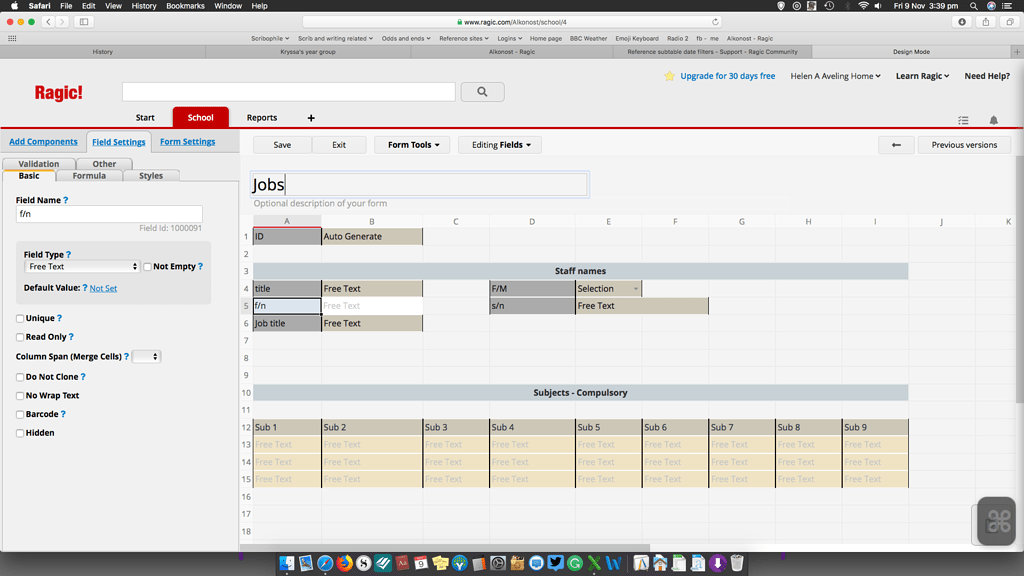The image size is (1024, 576).
Task: Open the Column Span dropdown
Action: pyautogui.click(x=146, y=357)
